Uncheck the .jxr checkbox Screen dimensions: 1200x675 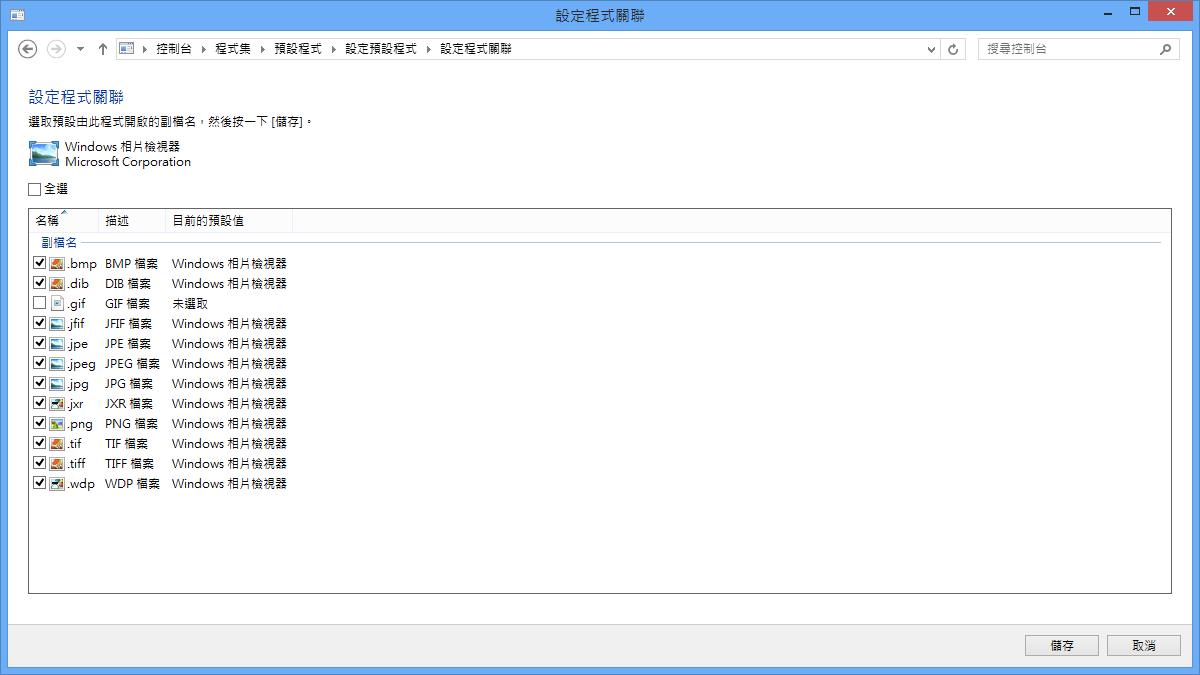click(x=39, y=403)
